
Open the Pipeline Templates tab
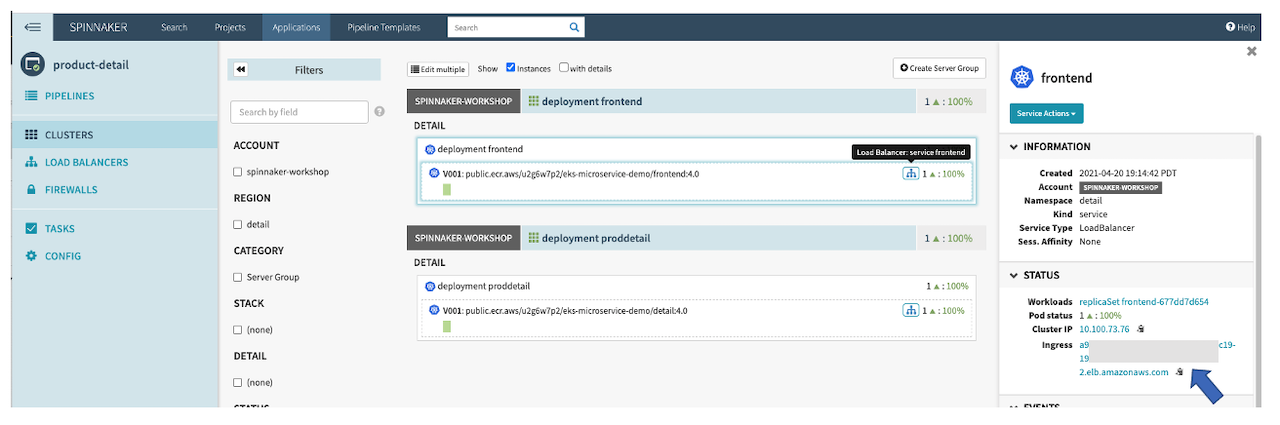(x=384, y=27)
